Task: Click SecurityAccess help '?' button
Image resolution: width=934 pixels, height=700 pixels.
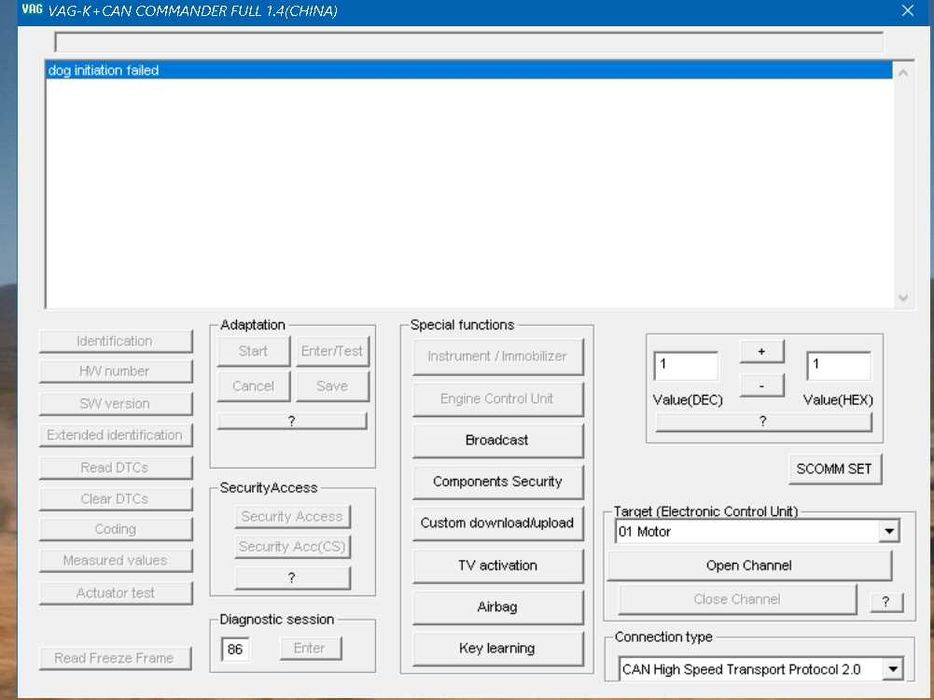Action: [292, 578]
